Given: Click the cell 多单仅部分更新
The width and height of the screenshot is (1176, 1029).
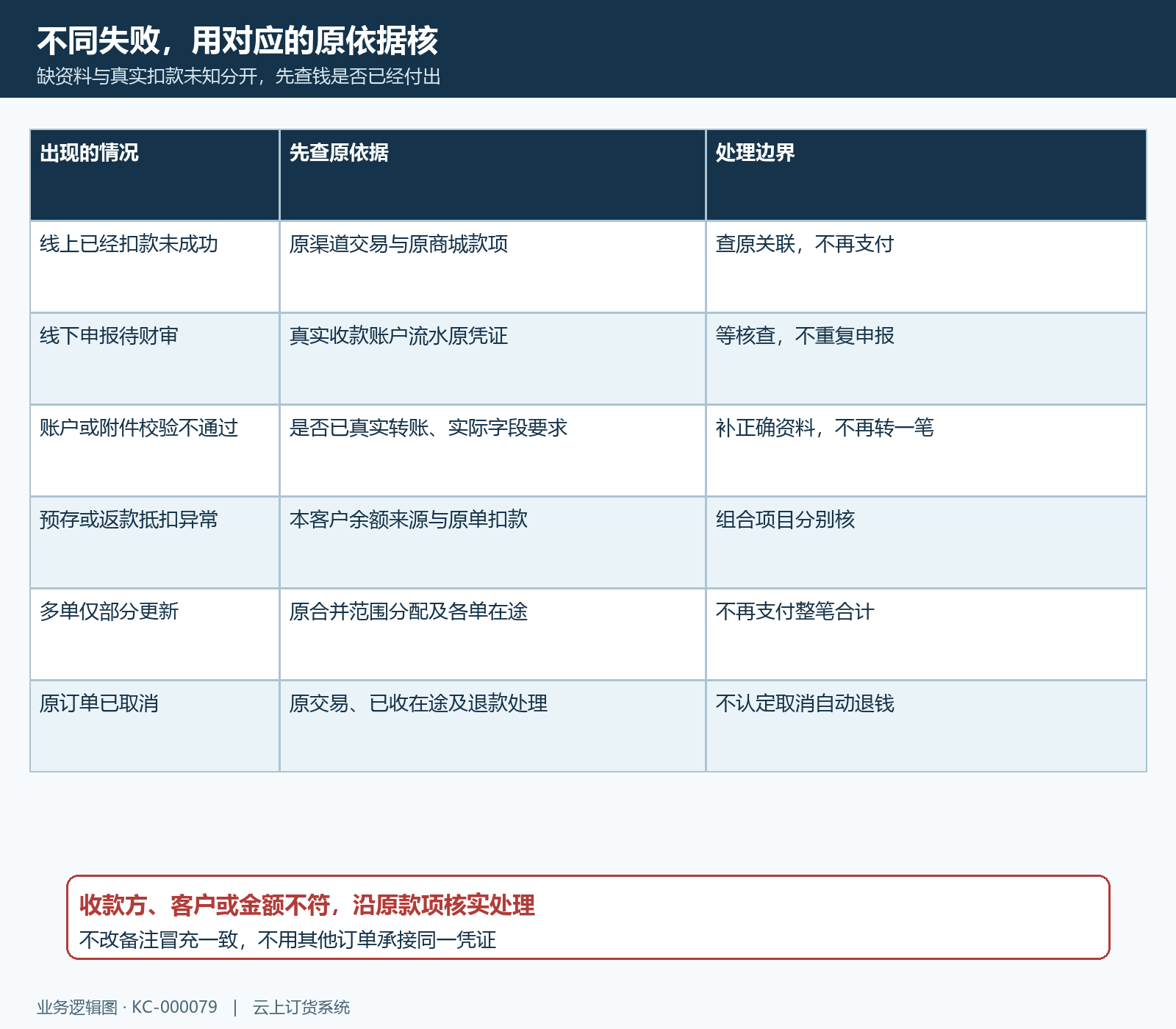Looking at the screenshot, I should point(154,634).
